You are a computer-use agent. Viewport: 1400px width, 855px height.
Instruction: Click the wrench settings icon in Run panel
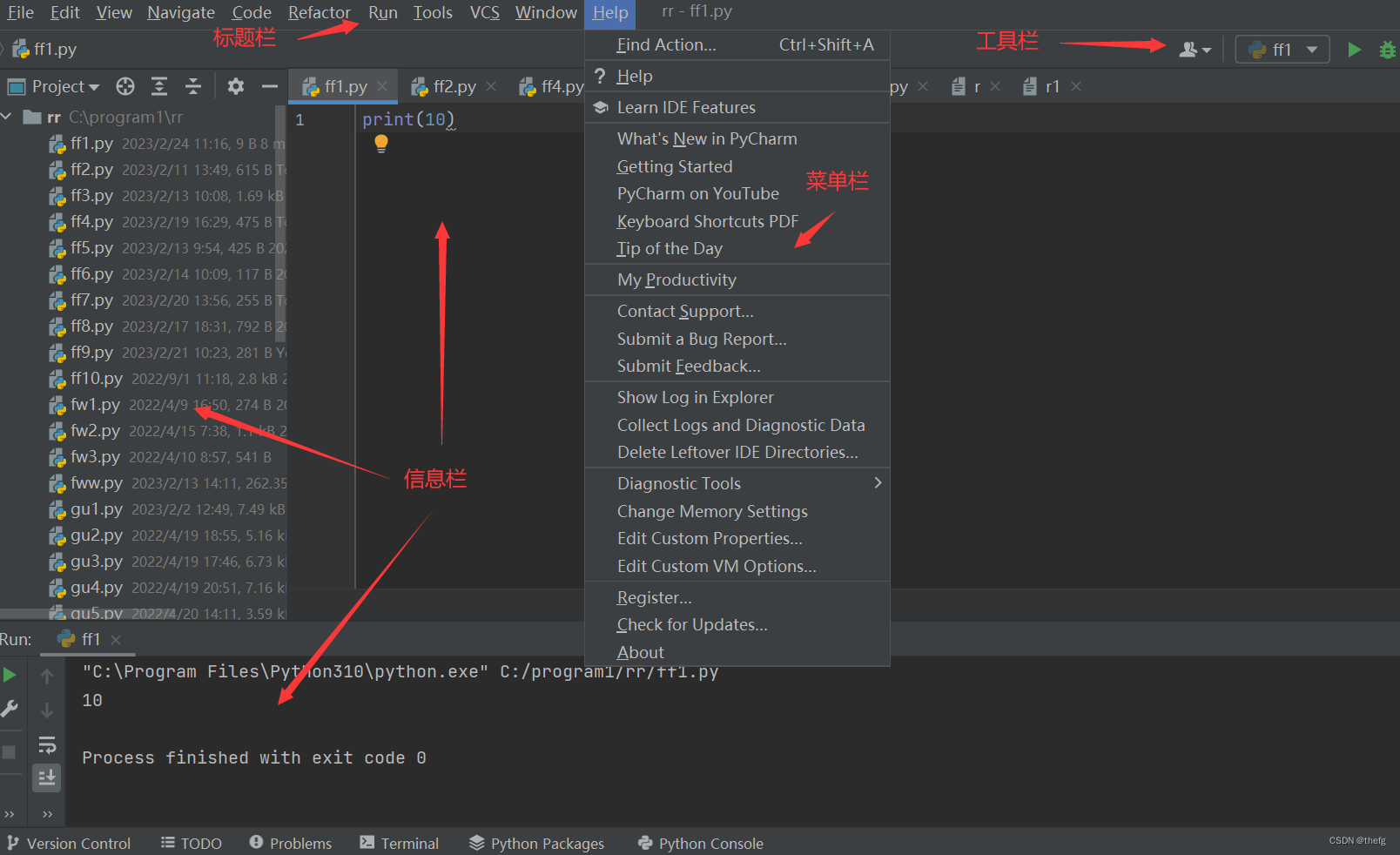click(10, 709)
